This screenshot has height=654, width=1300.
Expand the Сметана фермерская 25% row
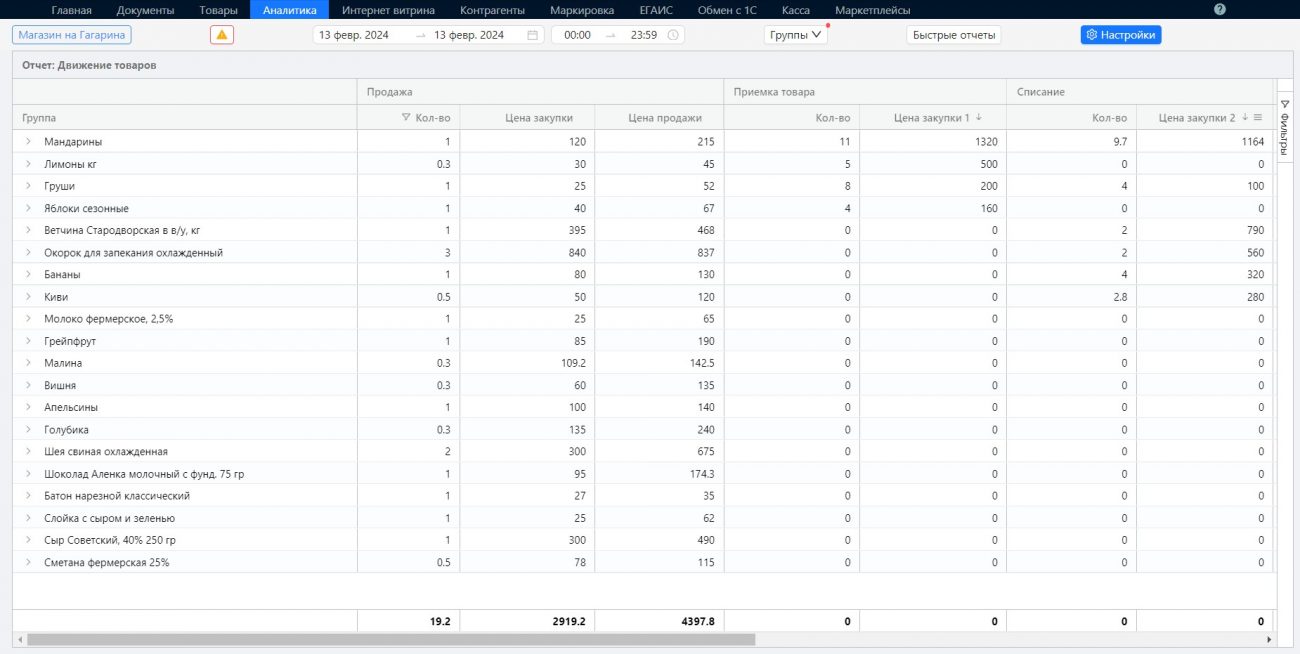[28, 562]
